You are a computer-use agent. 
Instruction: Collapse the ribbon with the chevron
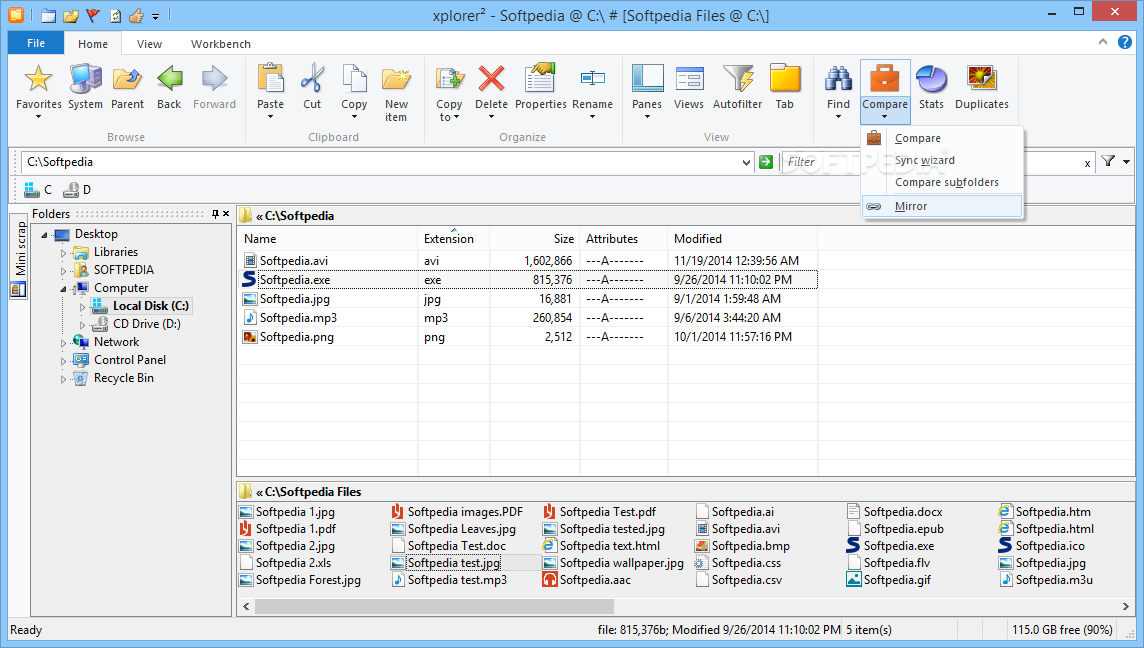[1102, 42]
